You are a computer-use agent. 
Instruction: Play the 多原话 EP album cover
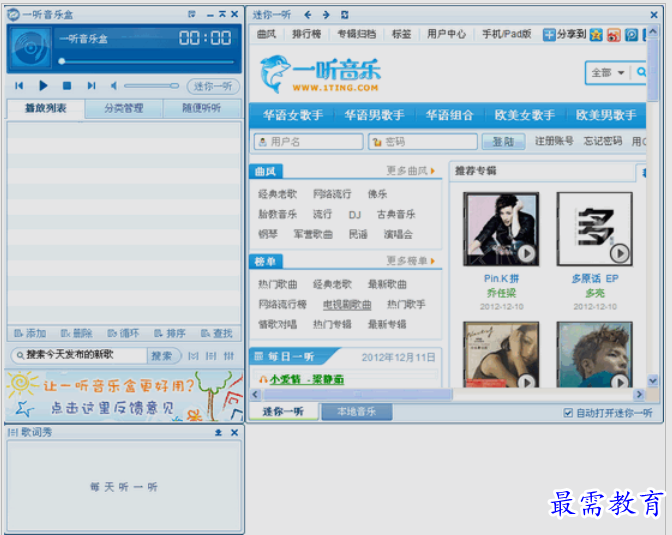pyautogui.click(x=594, y=228)
